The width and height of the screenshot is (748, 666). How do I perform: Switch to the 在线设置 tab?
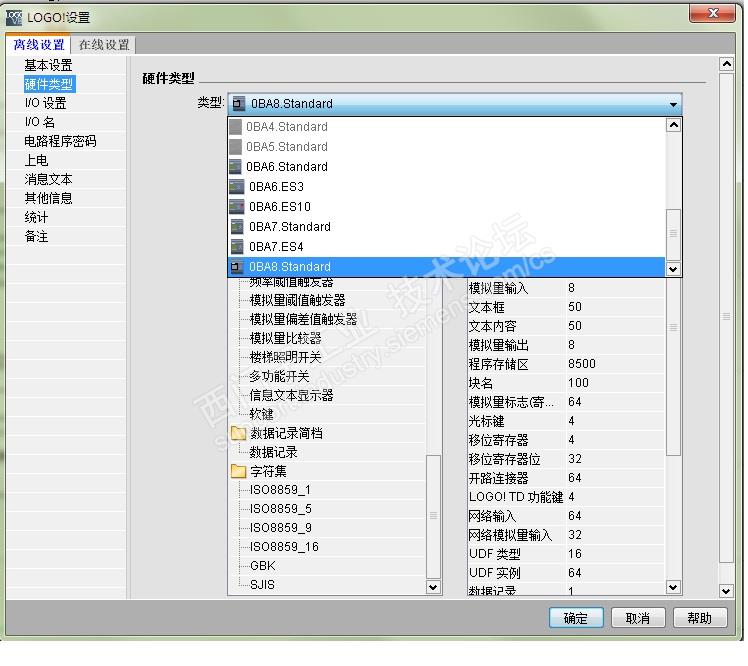click(x=104, y=45)
